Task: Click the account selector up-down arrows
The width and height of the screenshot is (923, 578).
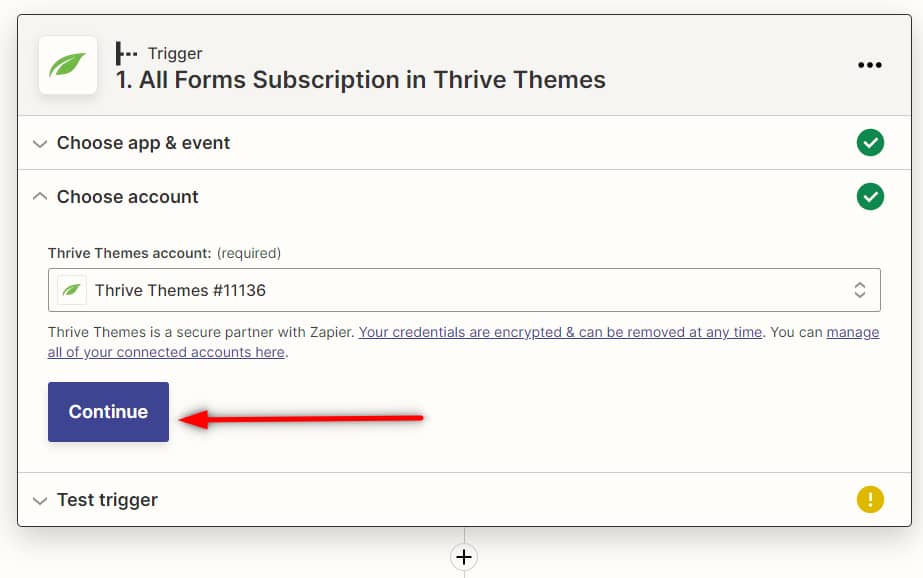Action: (x=859, y=291)
